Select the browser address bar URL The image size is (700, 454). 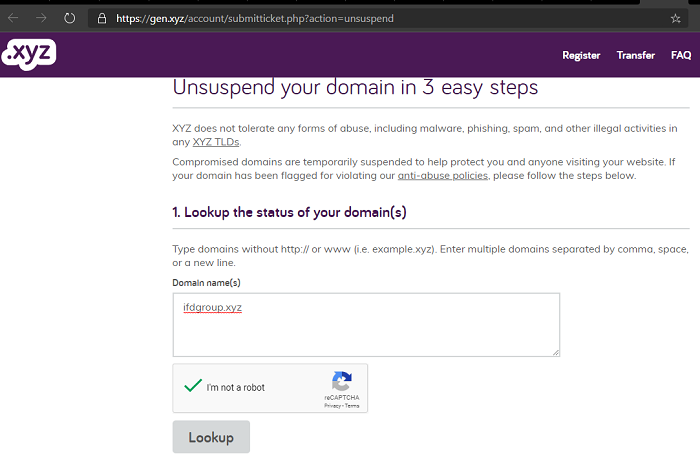click(255, 18)
